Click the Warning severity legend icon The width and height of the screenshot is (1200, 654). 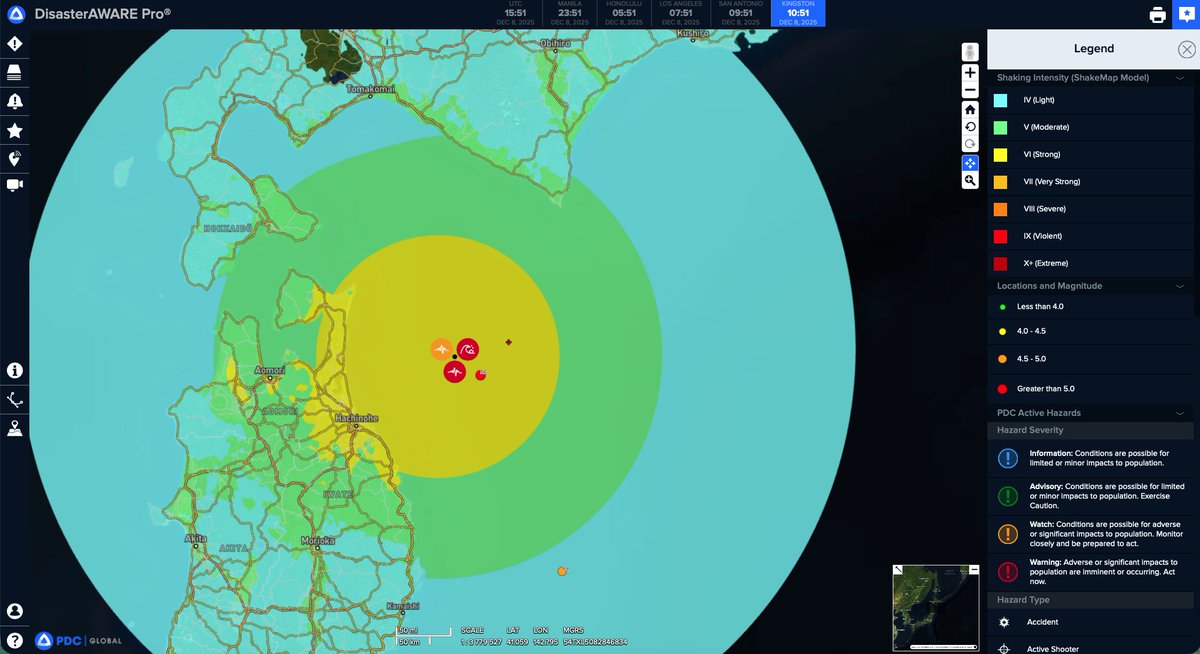coord(1008,573)
